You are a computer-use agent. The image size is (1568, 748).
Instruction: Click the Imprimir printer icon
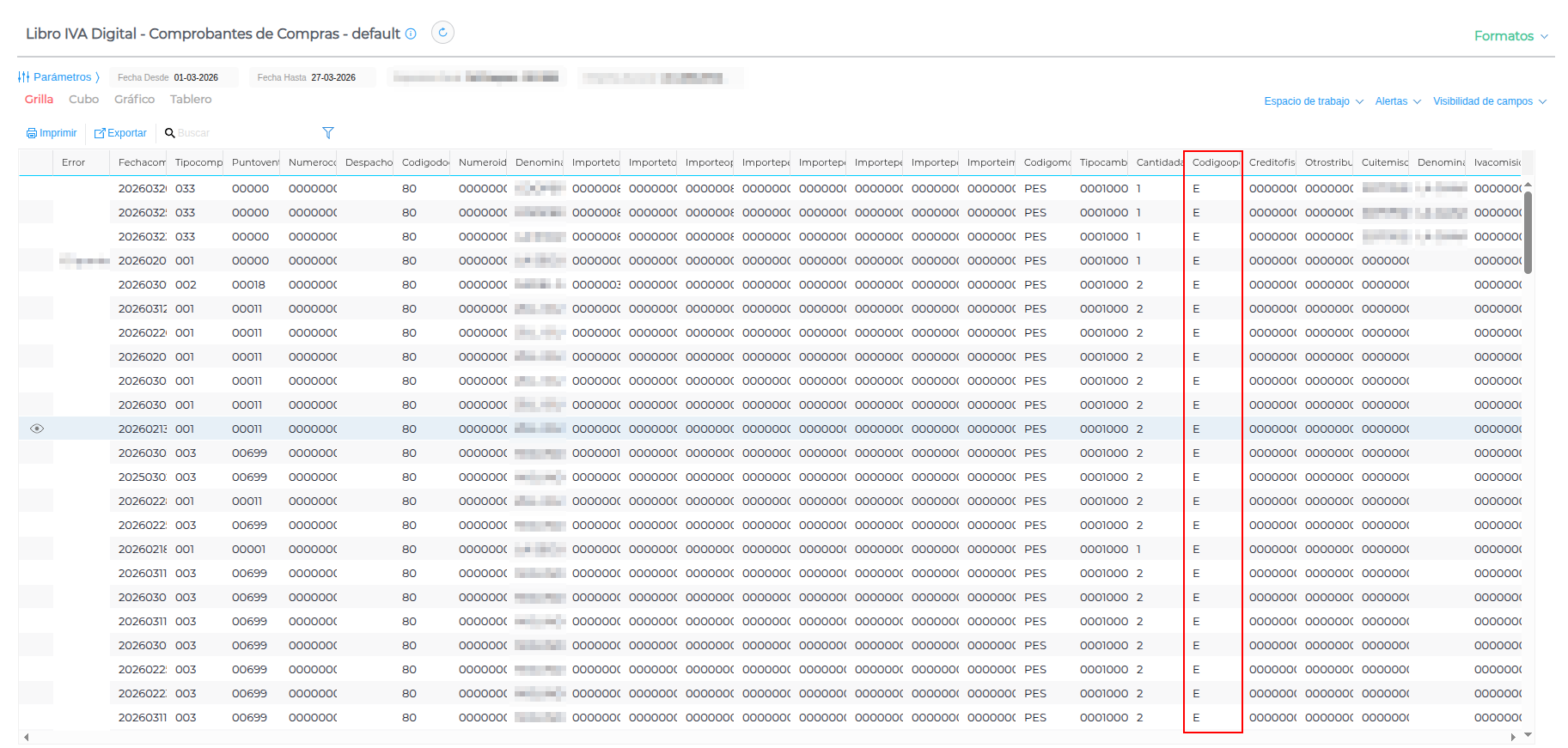point(32,133)
